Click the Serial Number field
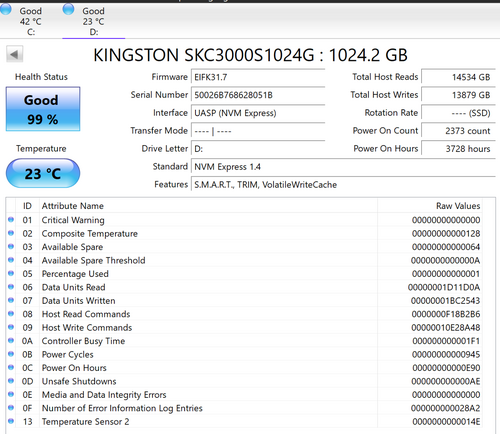500x434 pixels. [x=258, y=95]
